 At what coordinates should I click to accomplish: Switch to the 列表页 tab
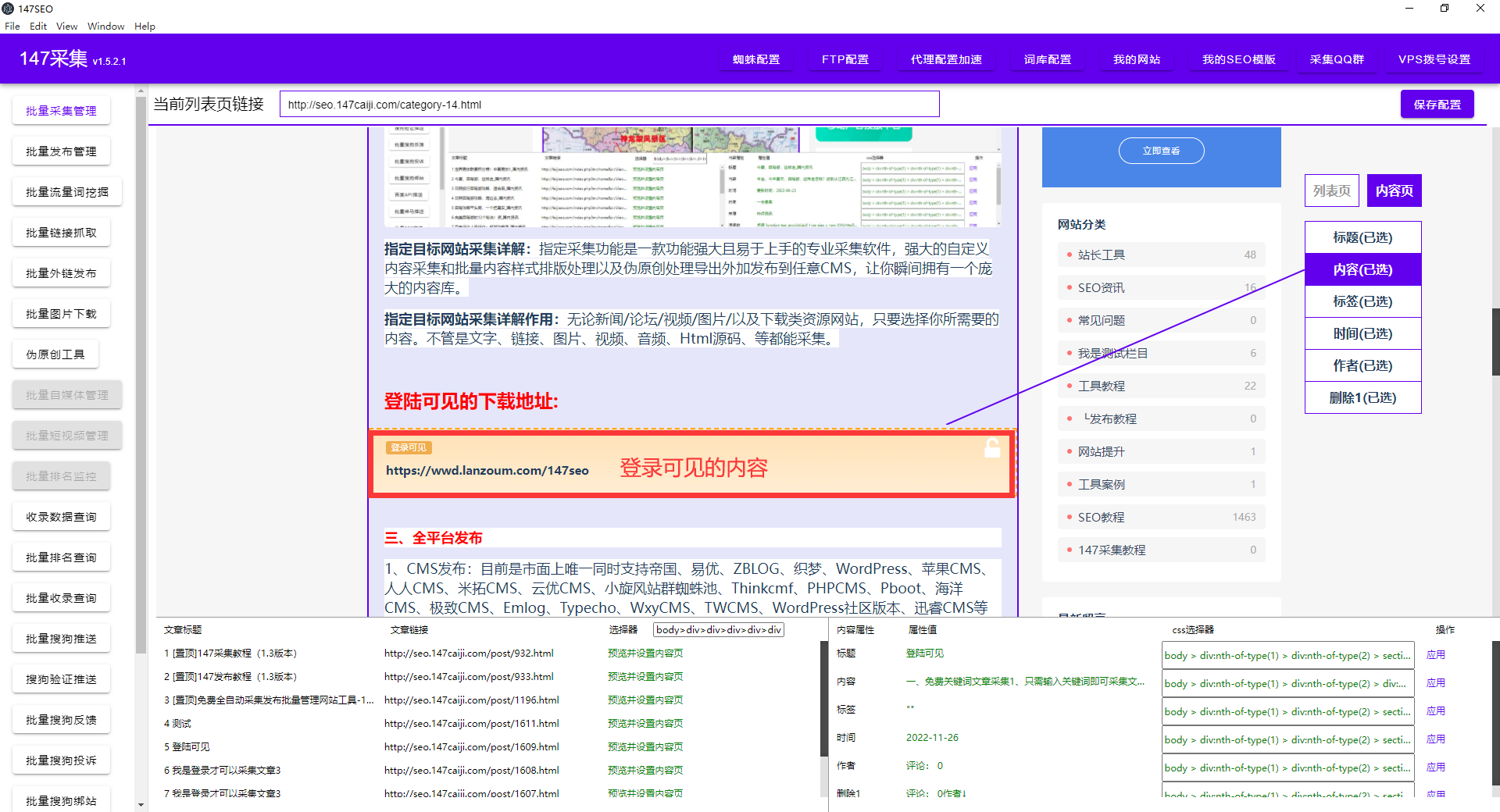coord(1331,190)
